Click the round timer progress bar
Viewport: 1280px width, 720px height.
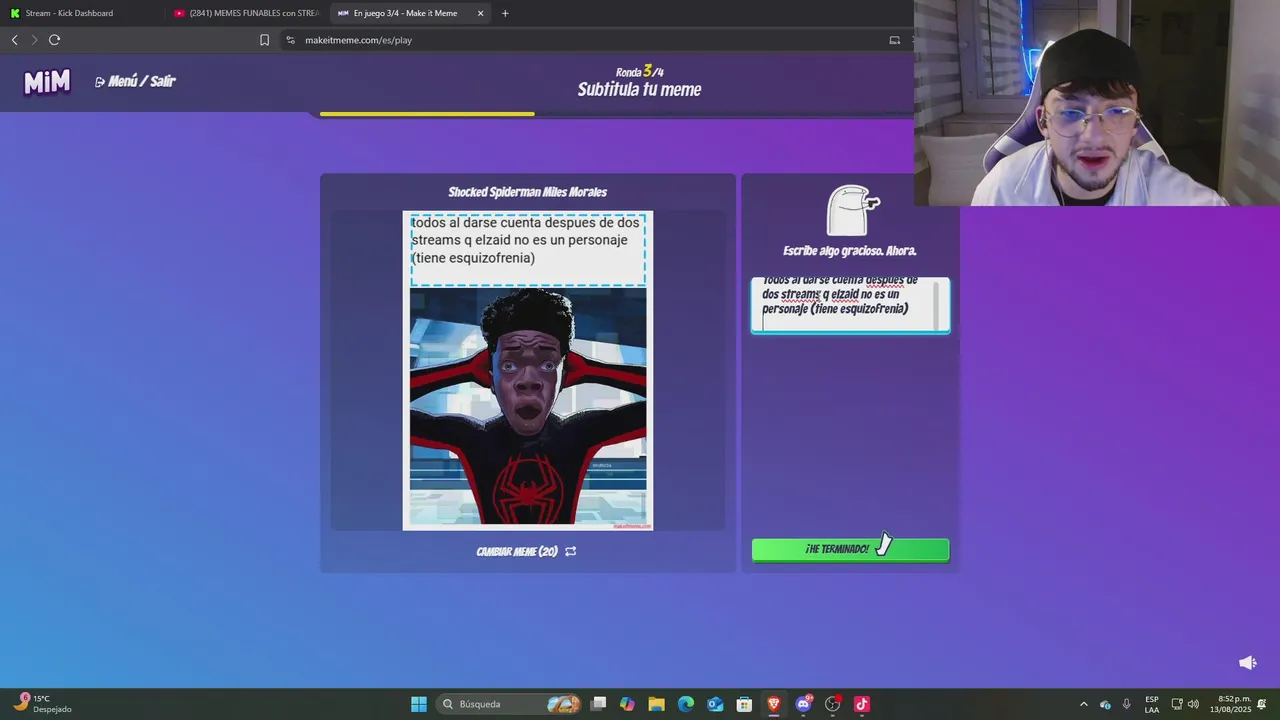click(617, 114)
